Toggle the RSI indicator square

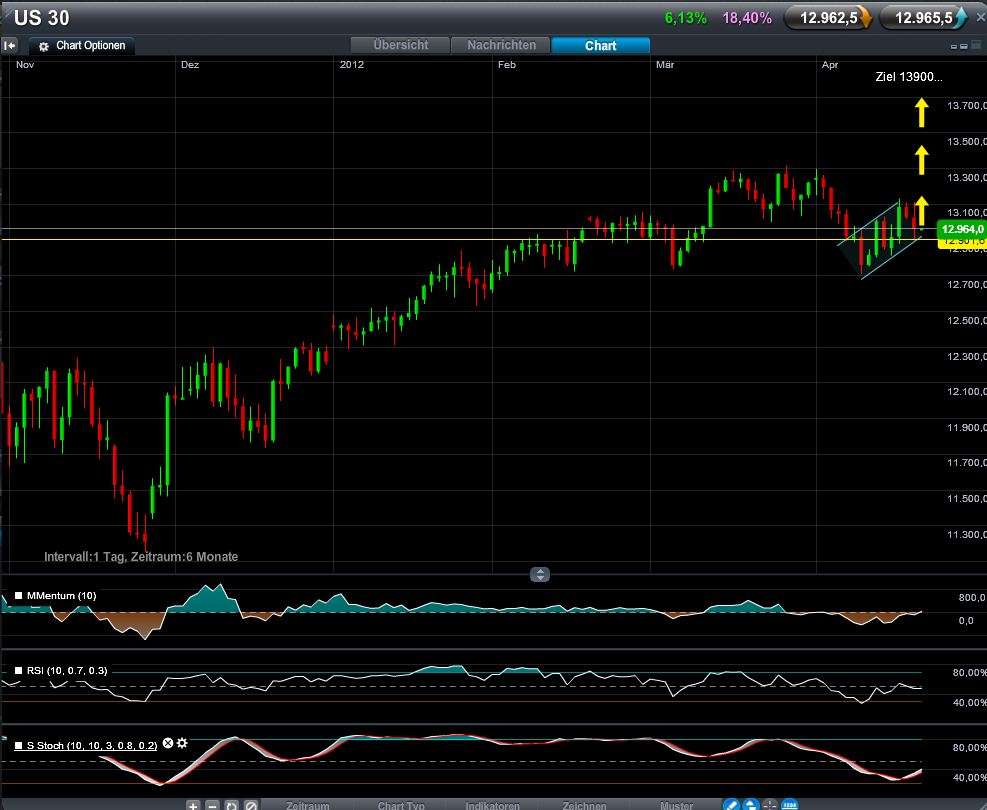point(18,670)
